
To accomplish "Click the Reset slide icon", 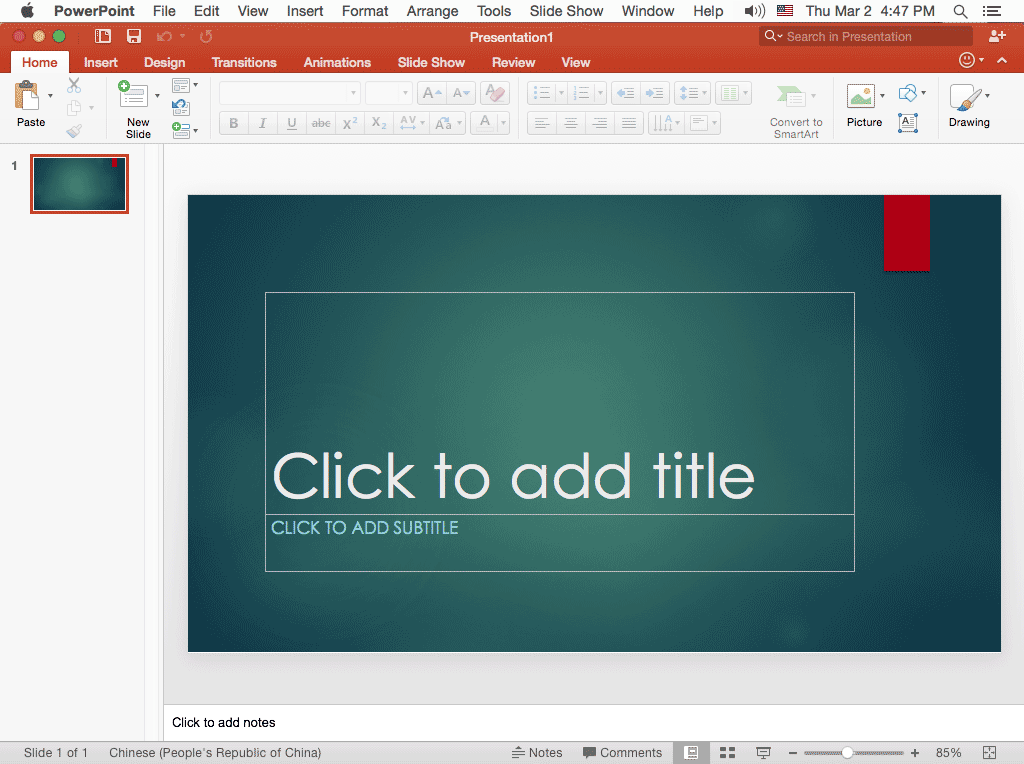I will (180, 108).
